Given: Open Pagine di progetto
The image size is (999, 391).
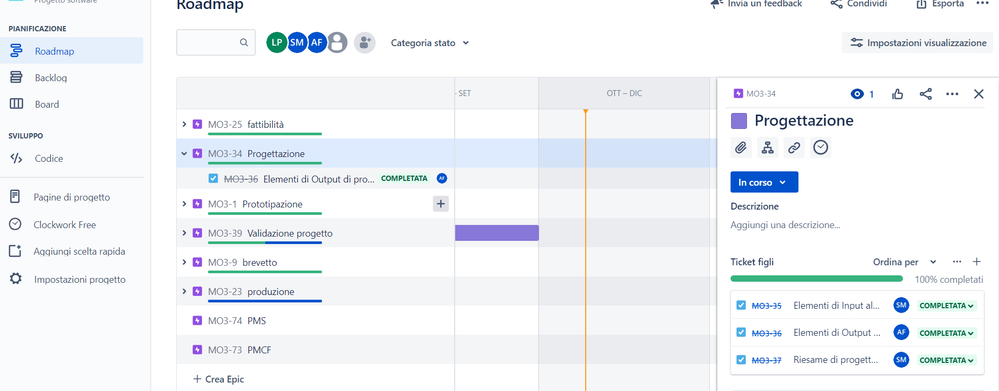Looking at the screenshot, I should [71, 197].
